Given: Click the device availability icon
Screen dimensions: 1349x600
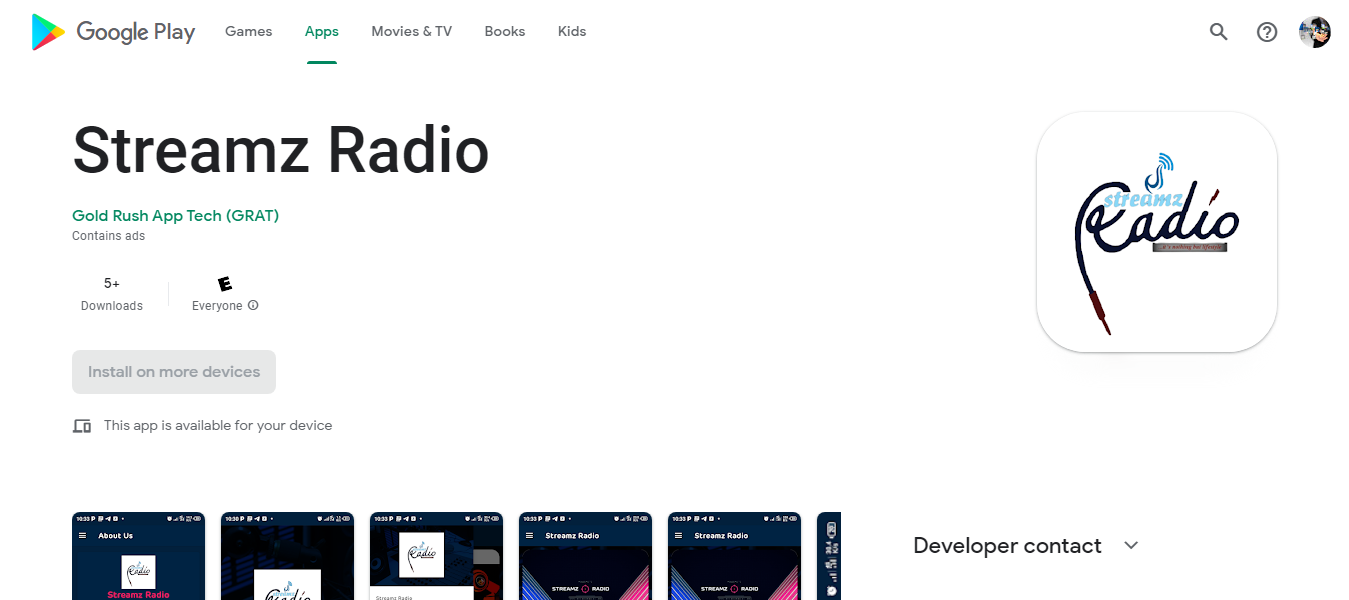Looking at the screenshot, I should (x=82, y=426).
